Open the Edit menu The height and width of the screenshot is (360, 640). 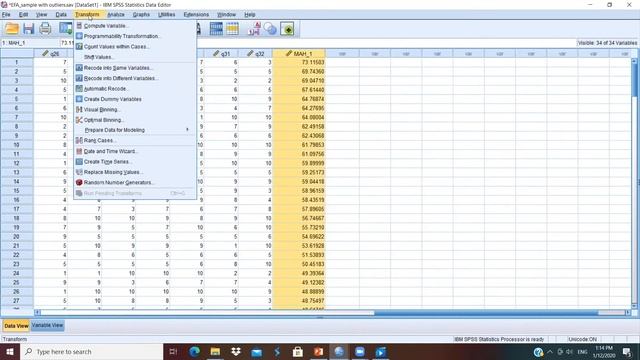(23, 14)
